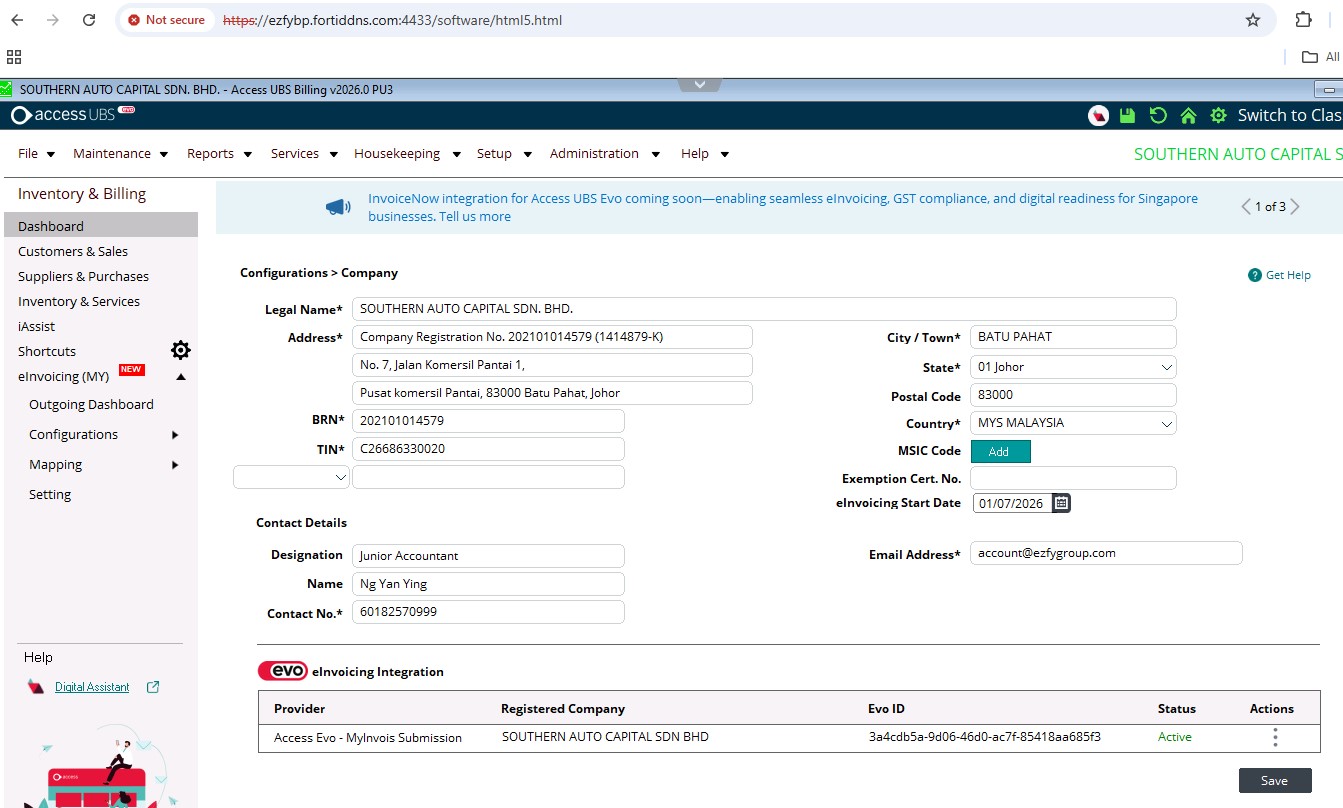The image size is (1343, 808).
Task: Open the Country dropdown showing MYS MALAYSIA
Action: [1073, 423]
